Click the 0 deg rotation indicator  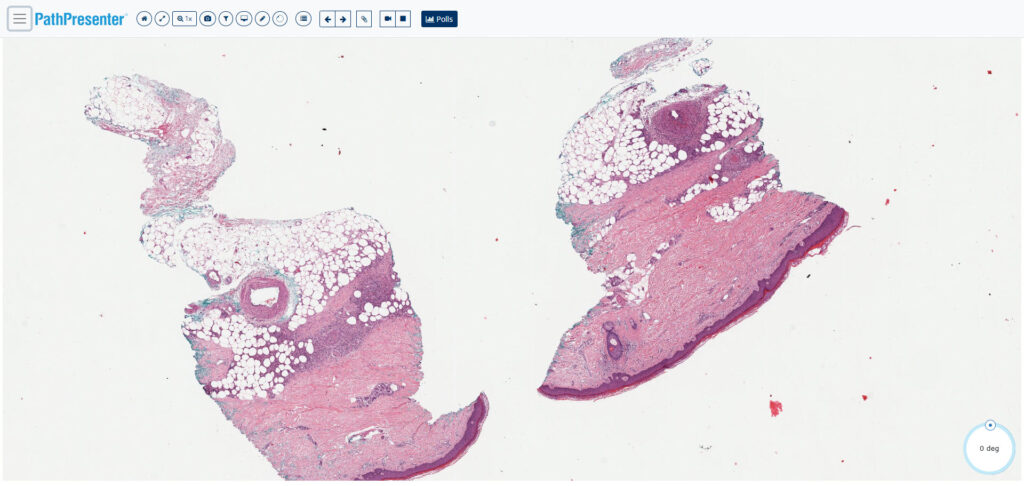(989, 449)
